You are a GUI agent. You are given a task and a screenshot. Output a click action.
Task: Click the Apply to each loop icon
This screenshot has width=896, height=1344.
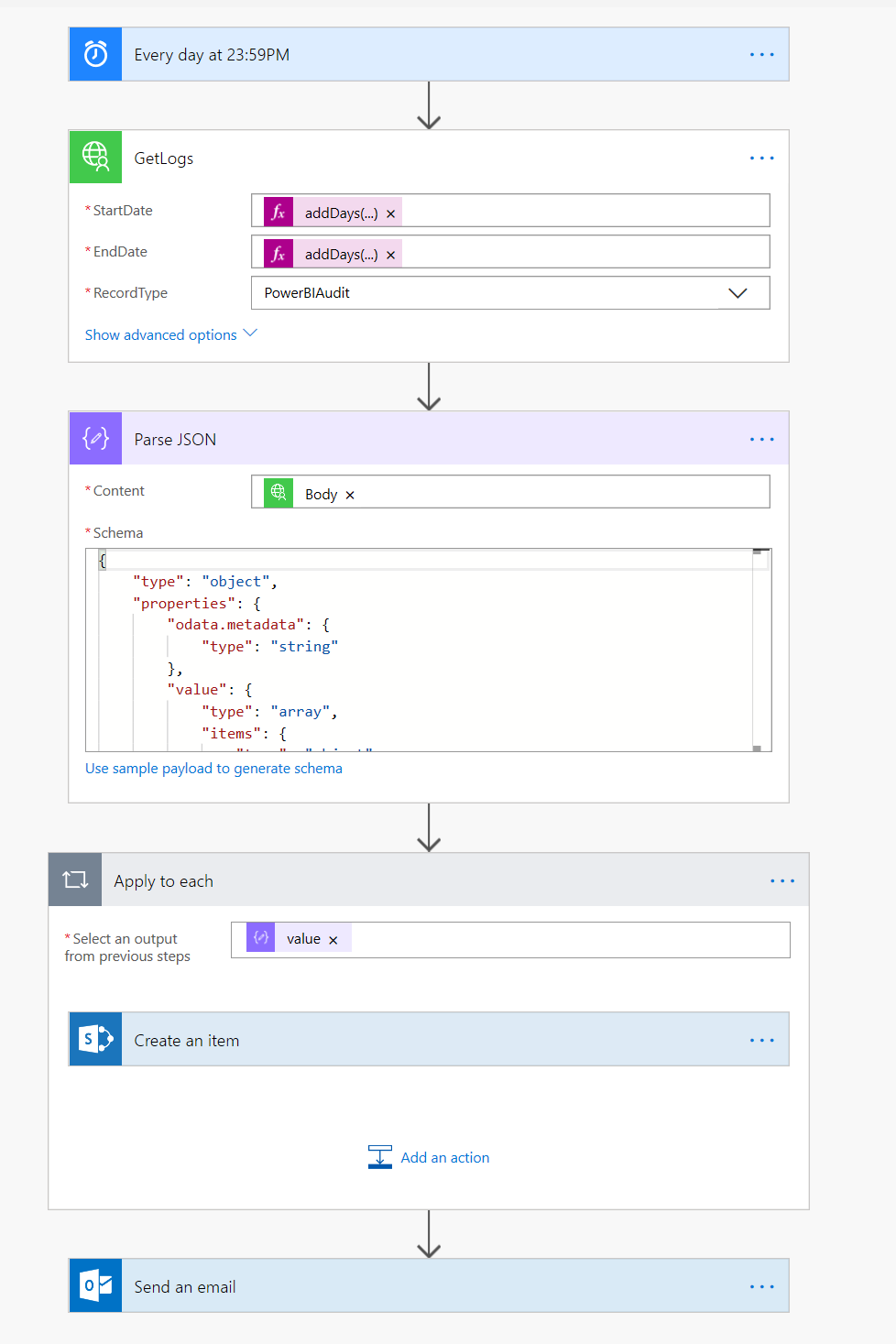pos(75,880)
